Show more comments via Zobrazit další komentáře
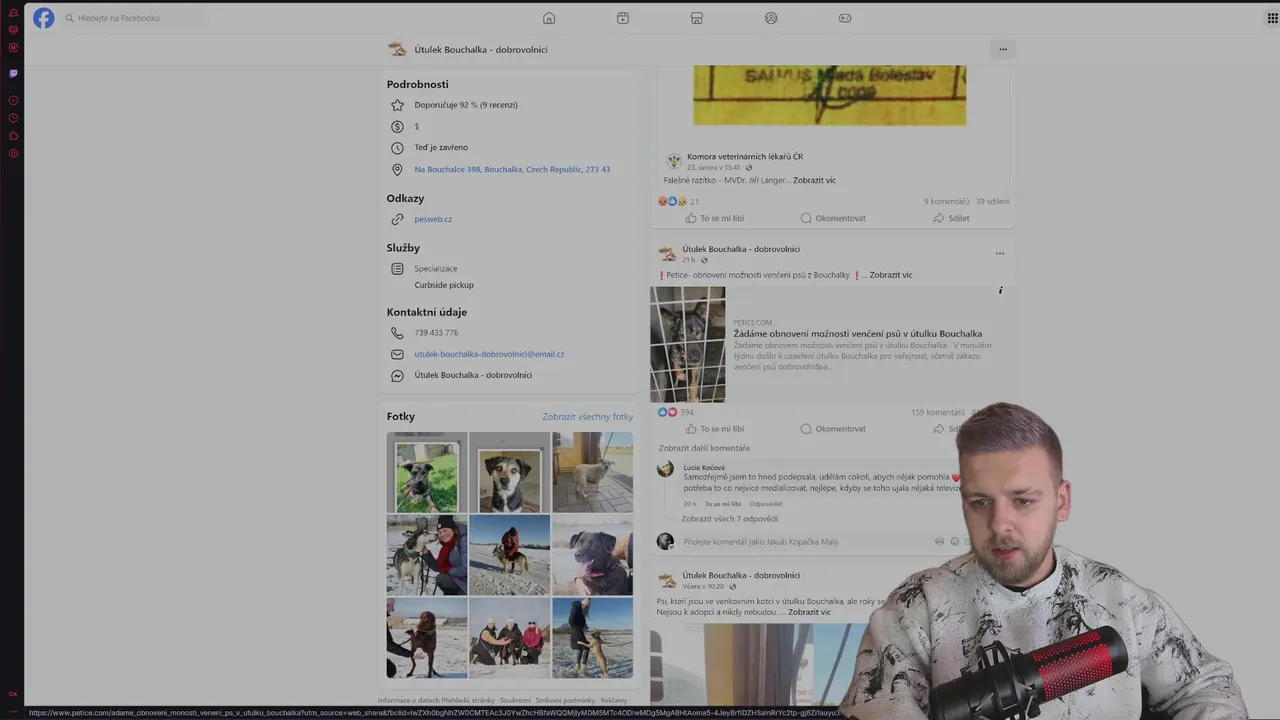Image resolution: width=1280 pixels, height=720 pixels. coord(704,448)
